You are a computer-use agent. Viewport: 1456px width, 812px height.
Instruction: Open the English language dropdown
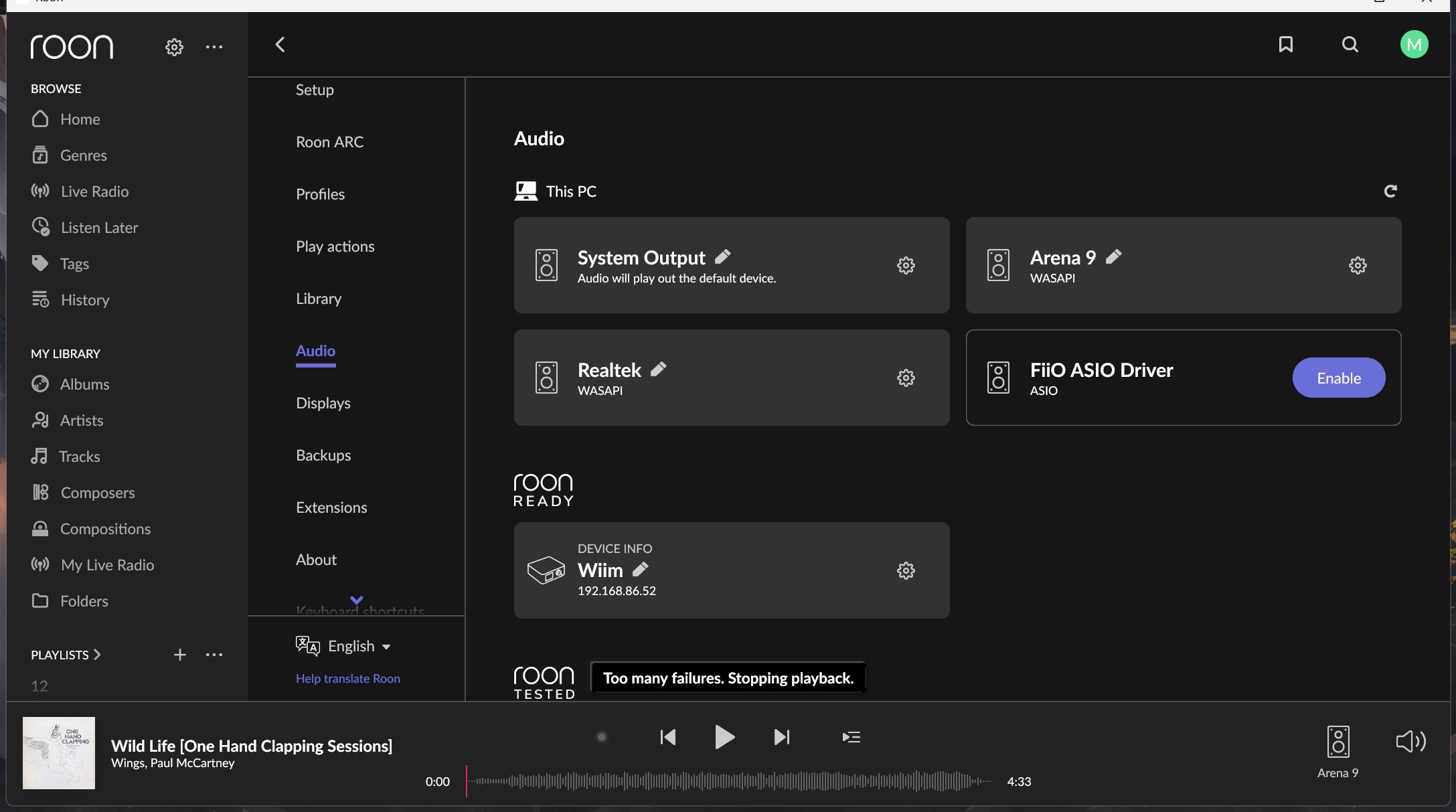point(343,646)
